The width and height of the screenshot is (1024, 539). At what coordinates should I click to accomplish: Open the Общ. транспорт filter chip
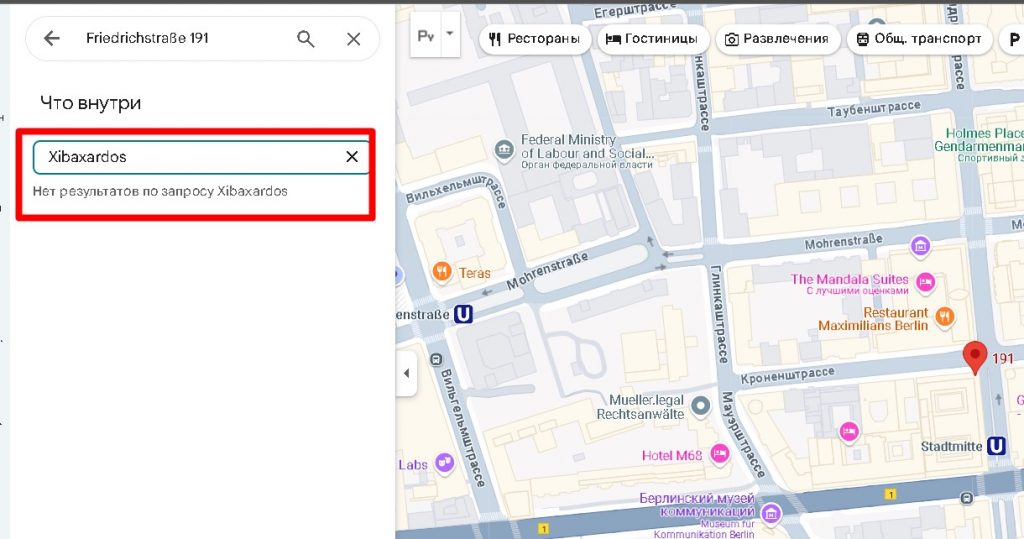click(920, 39)
